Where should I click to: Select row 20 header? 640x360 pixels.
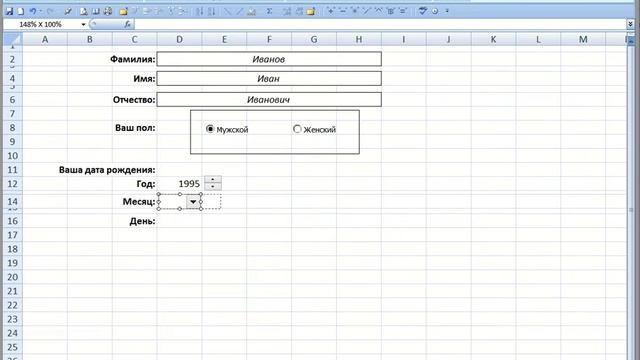click(x=13, y=277)
